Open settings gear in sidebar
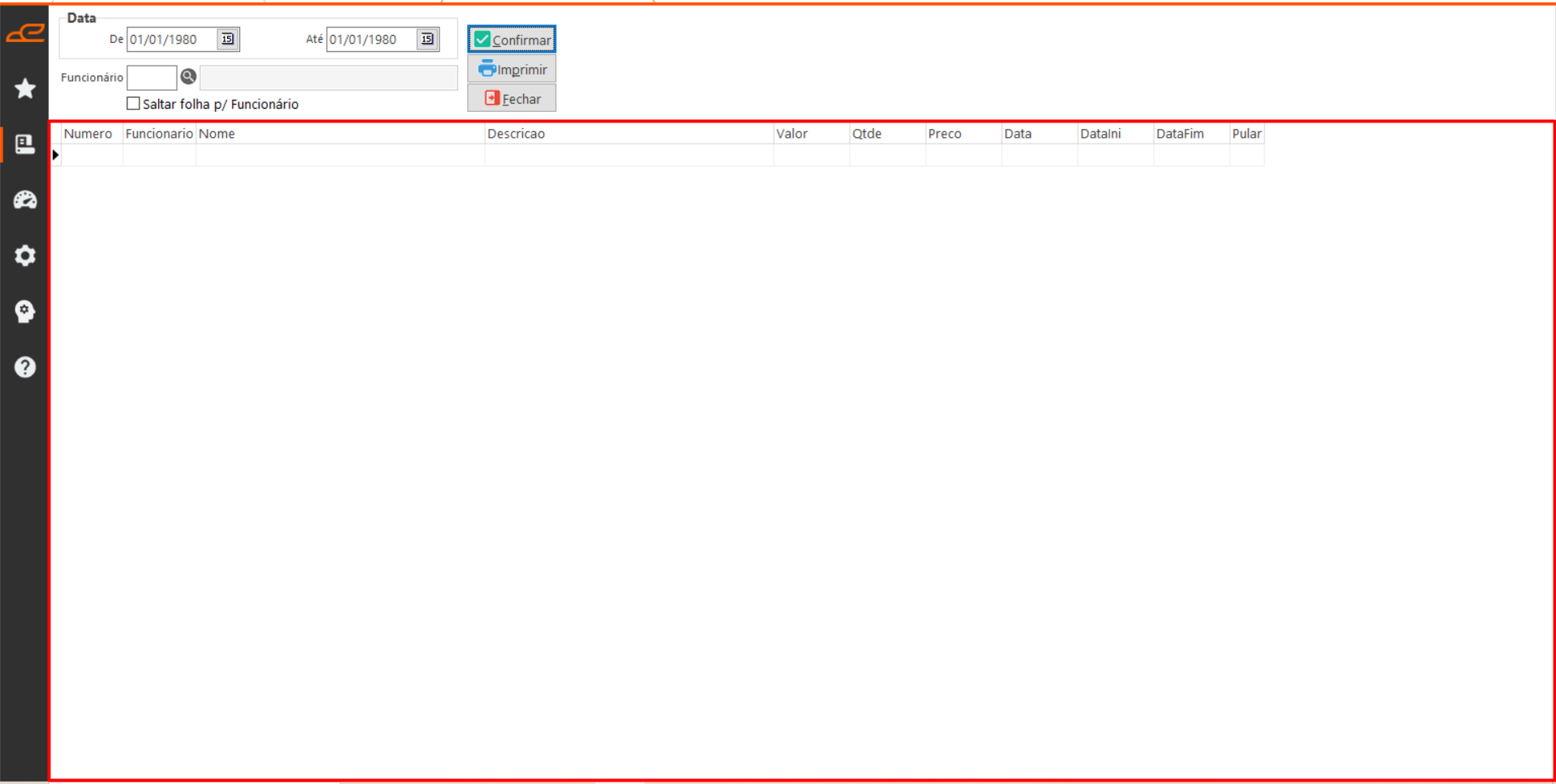Image resolution: width=1556 pixels, height=784 pixels. [x=25, y=256]
